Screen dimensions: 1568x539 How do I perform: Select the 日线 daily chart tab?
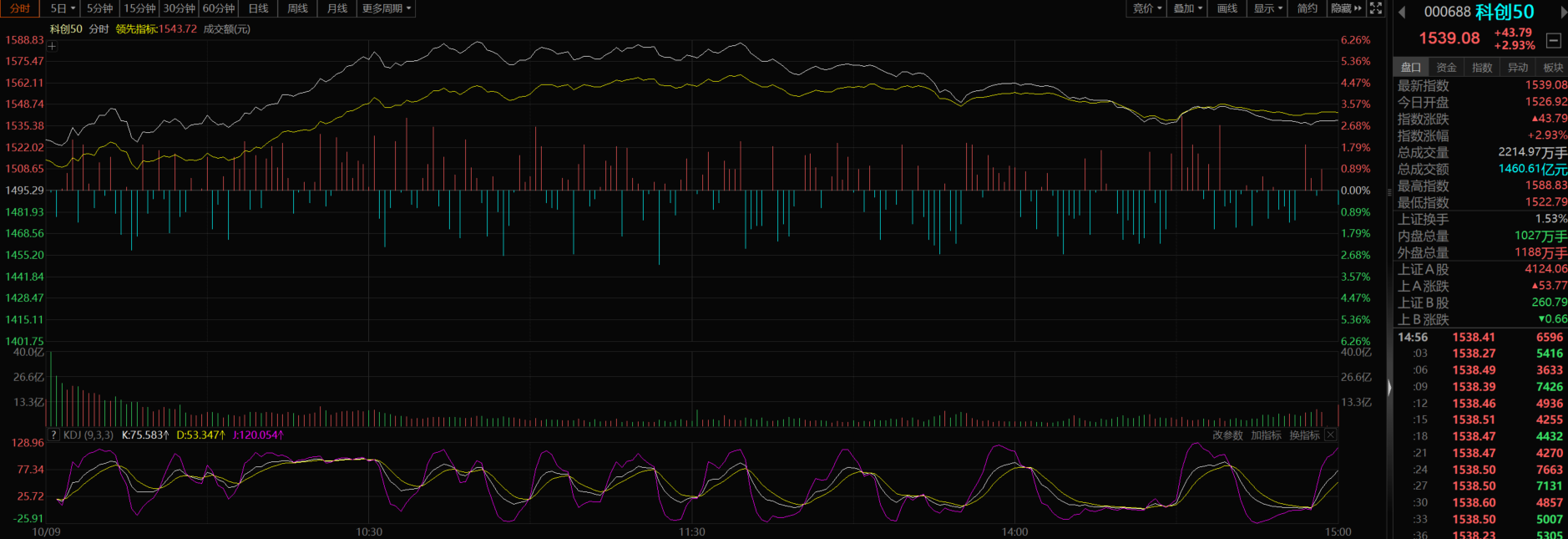point(259,8)
